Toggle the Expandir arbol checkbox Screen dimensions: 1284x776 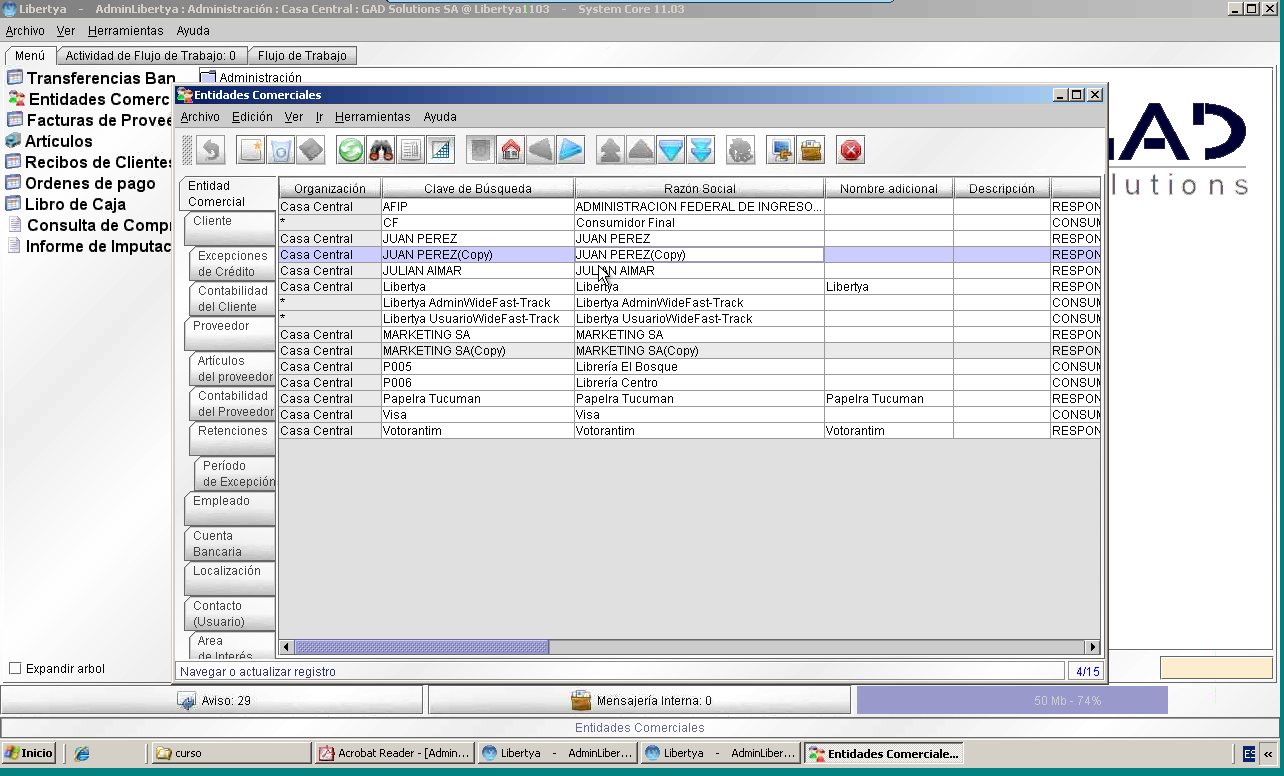[x=15, y=668]
